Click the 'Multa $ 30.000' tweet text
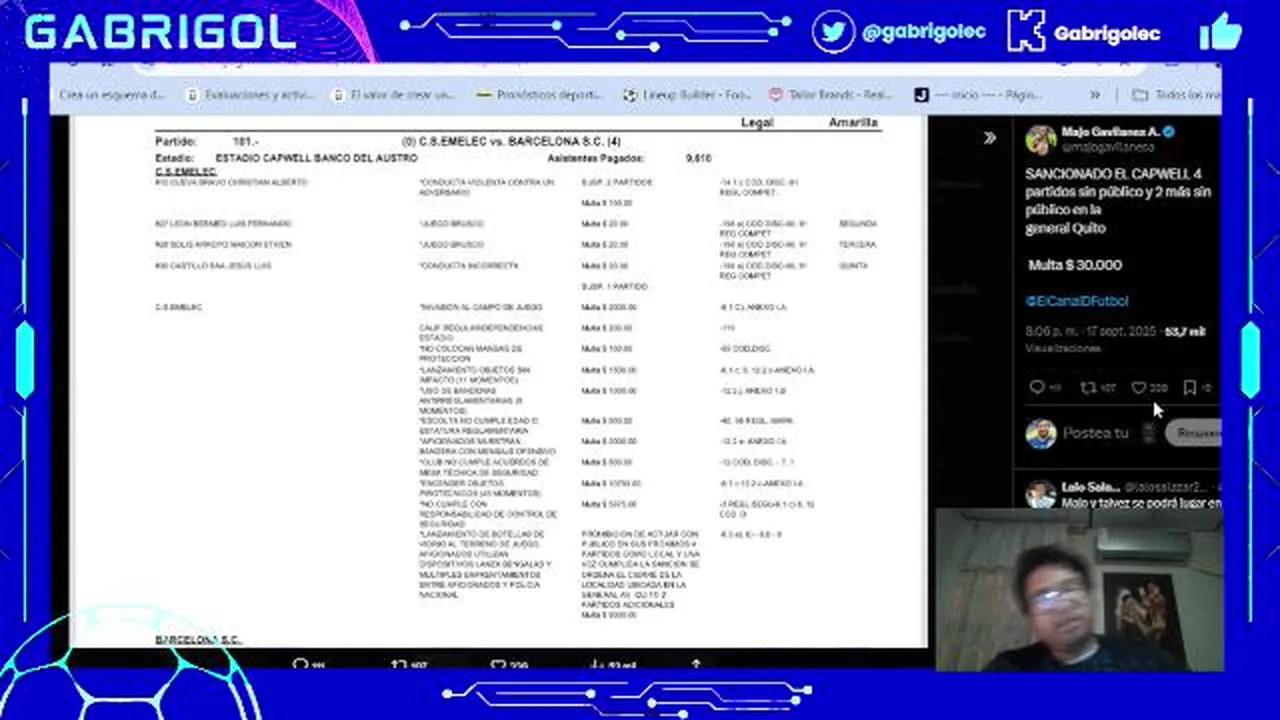Screen dimensions: 1280x720 coord(1075,265)
